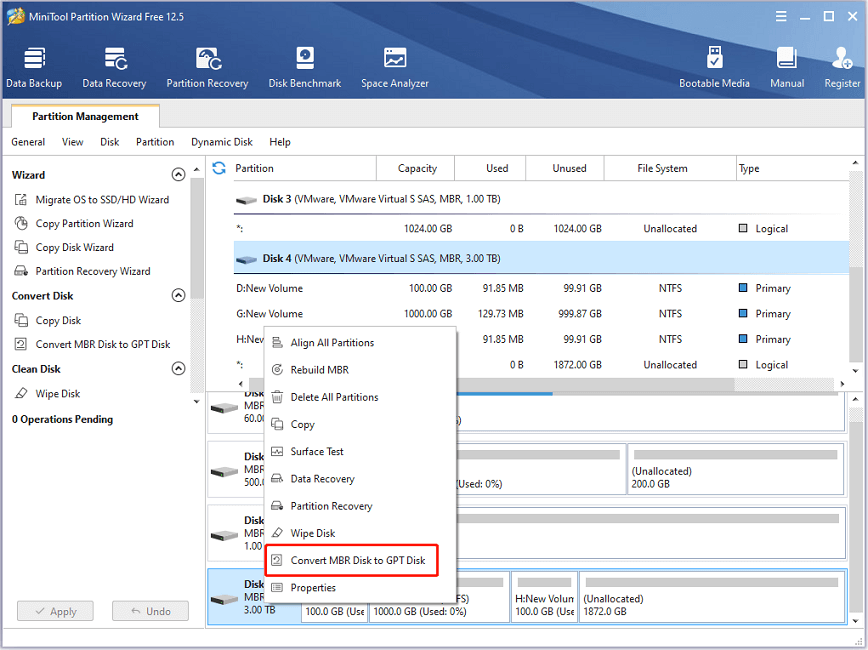Screen dimensions: 868x650
Task: Create Bootable Media
Action: [x=714, y=68]
